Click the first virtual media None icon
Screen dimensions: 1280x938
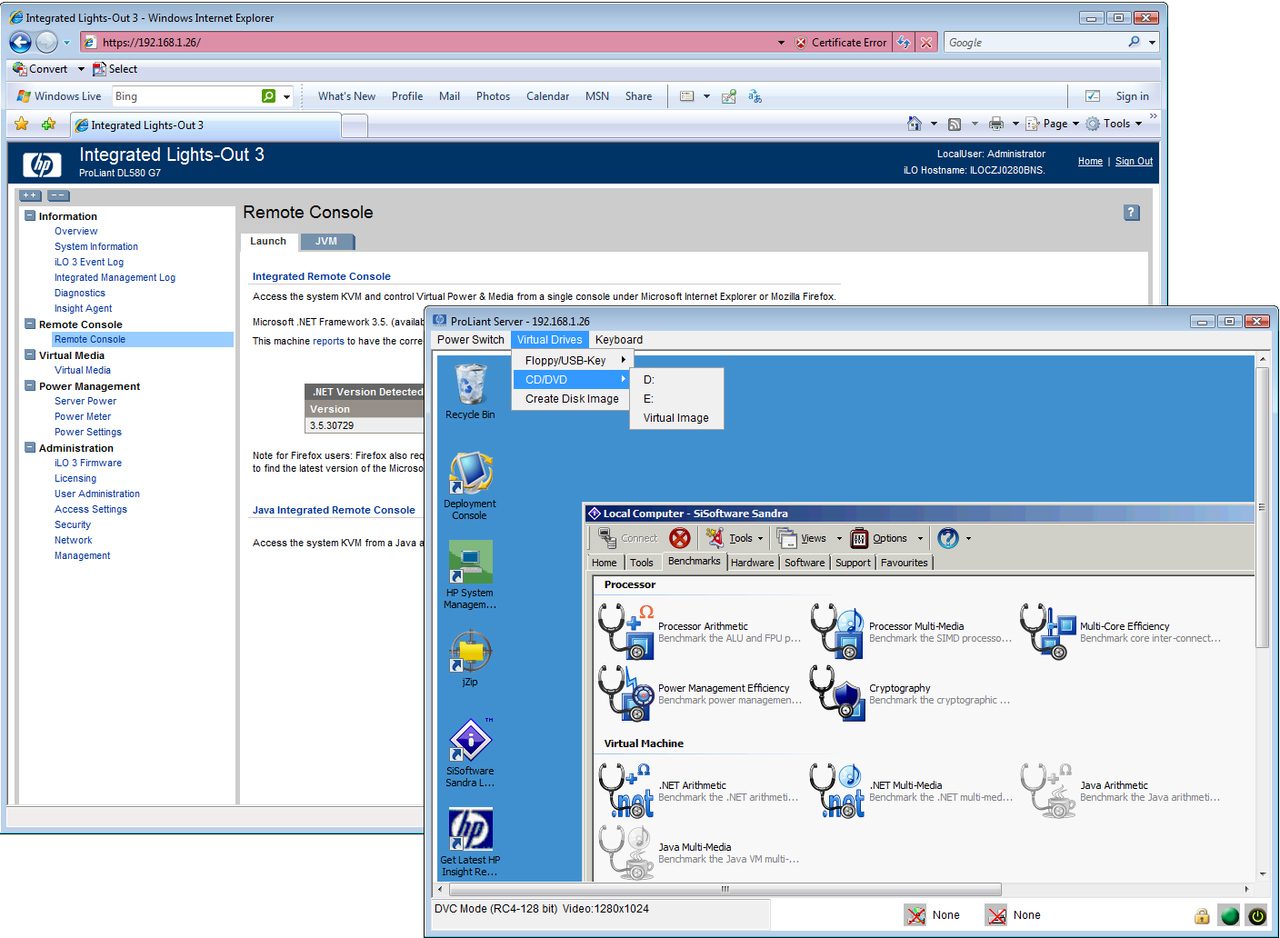pos(915,915)
